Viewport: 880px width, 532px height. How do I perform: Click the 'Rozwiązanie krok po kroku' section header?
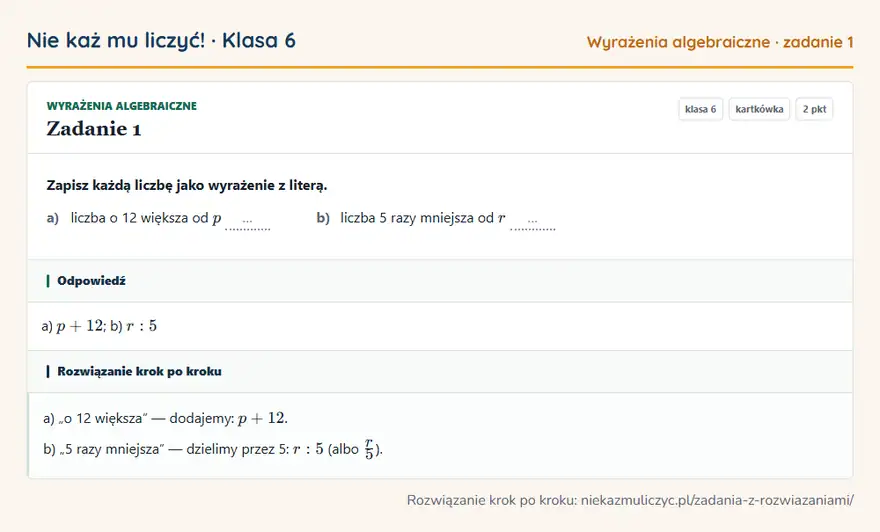click(x=139, y=372)
